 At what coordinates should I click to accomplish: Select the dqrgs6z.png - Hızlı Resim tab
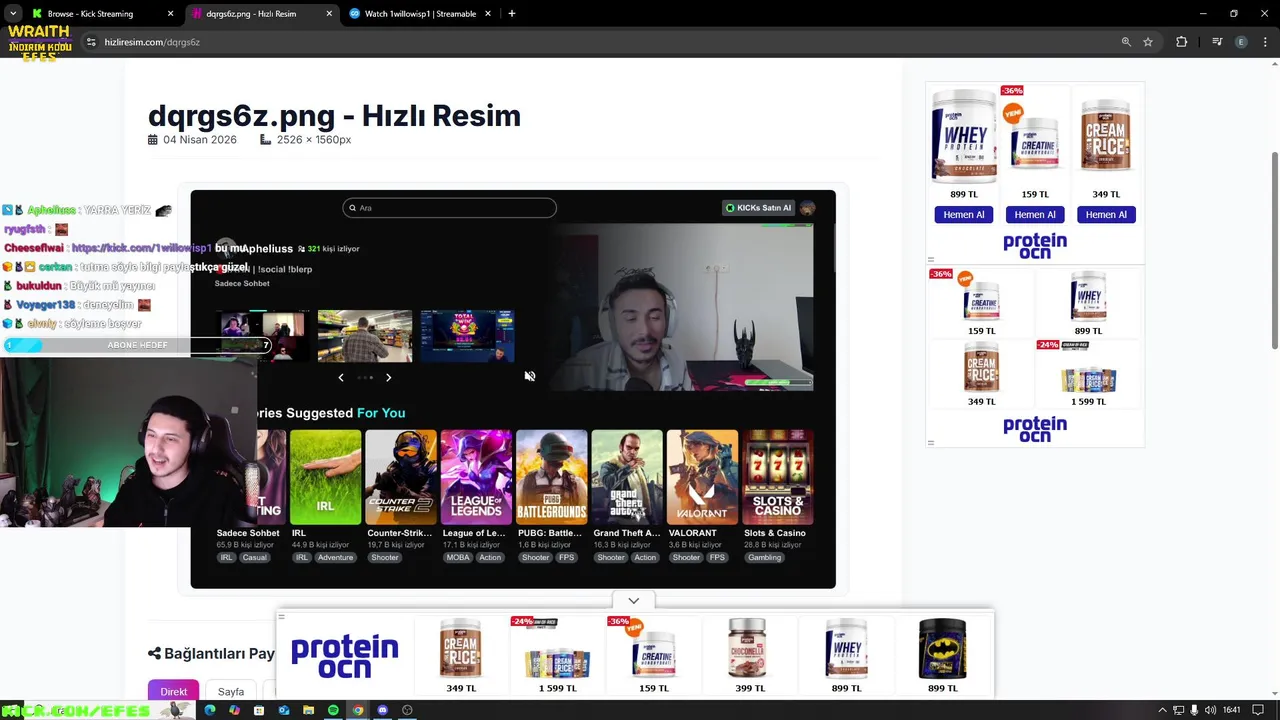[x=260, y=14]
